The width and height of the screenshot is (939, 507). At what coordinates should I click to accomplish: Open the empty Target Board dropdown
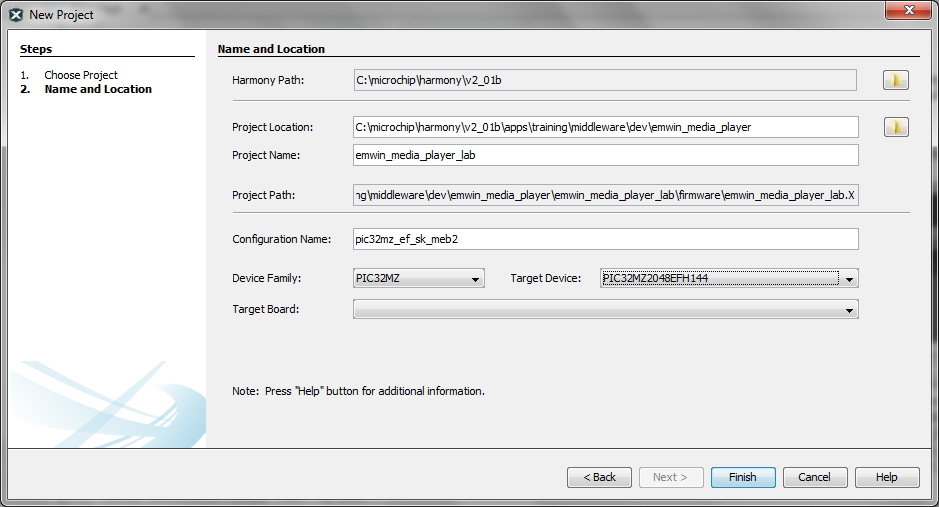pyautogui.click(x=605, y=310)
